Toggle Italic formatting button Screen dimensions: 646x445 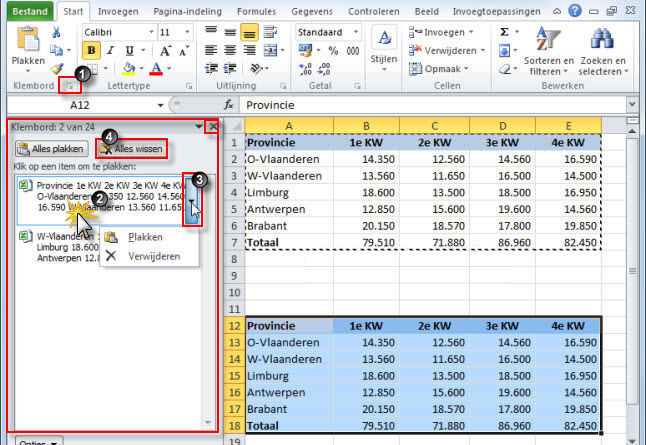coord(110,51)
